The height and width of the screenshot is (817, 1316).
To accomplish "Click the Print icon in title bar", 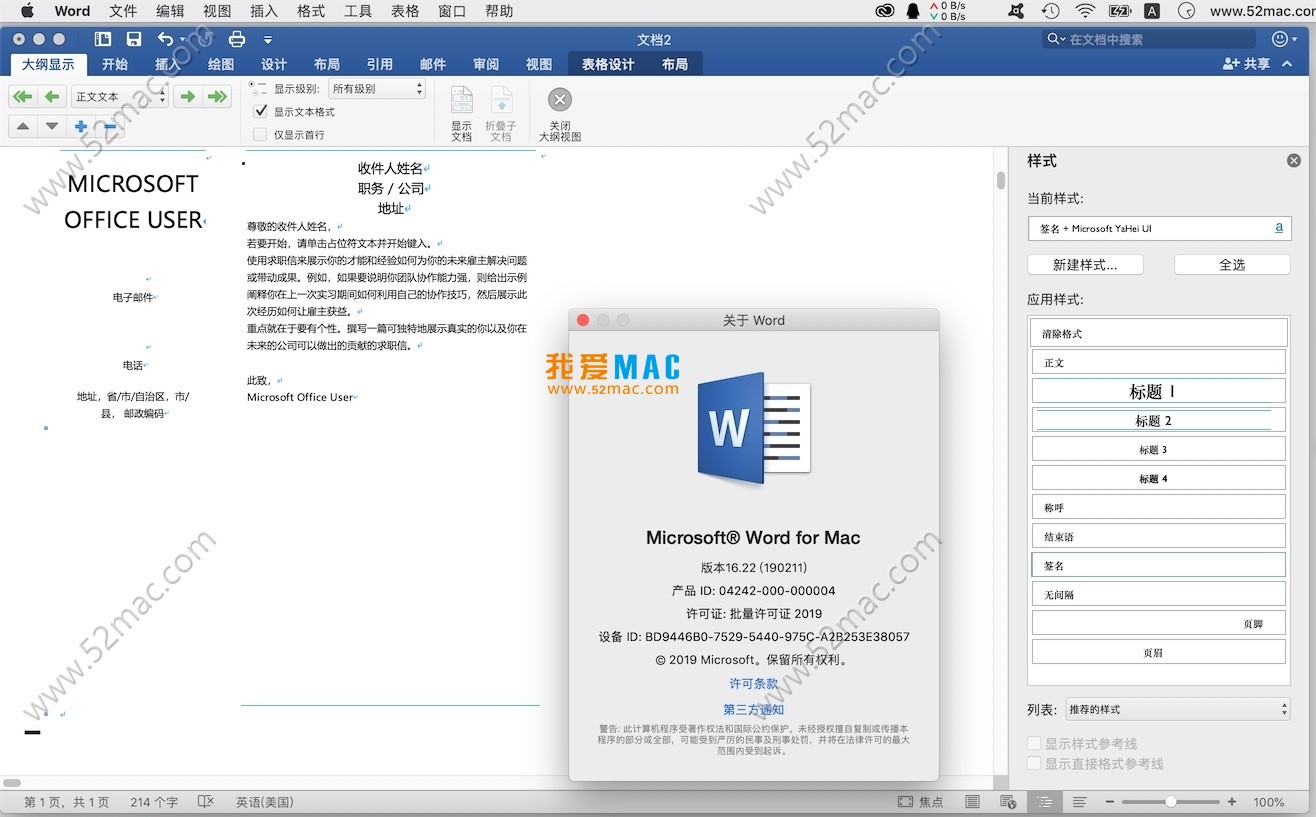I will tap(237, 39).
